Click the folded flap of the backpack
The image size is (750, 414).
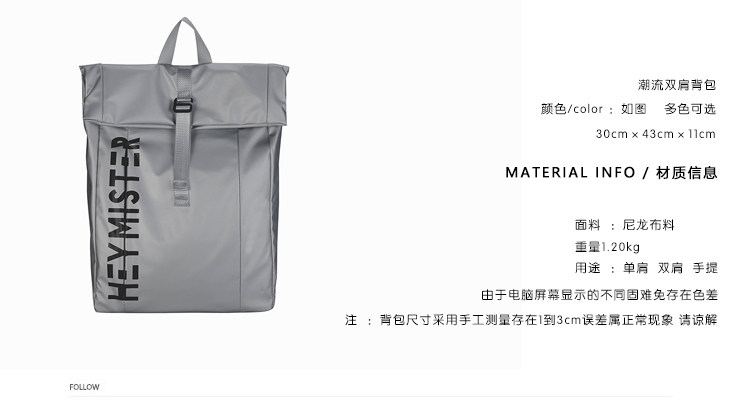184,95
